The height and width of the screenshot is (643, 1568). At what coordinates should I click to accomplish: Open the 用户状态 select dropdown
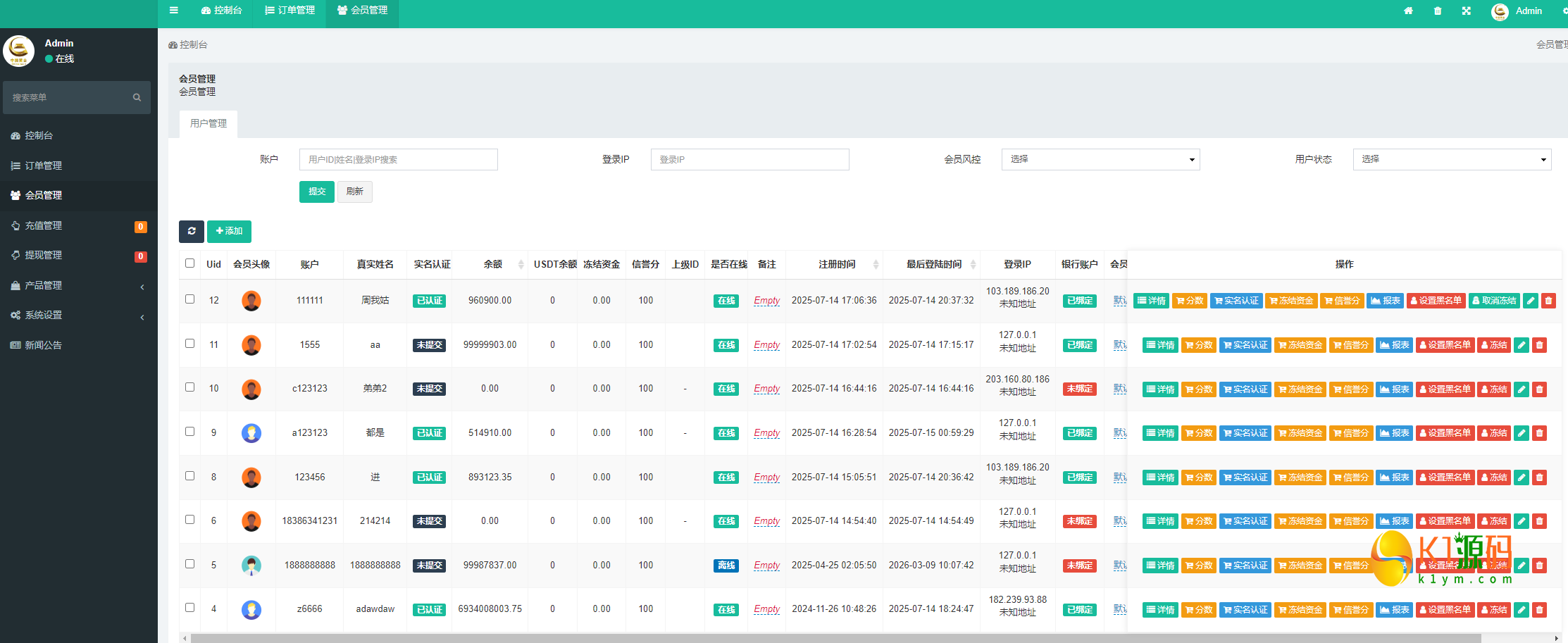tap(1452, 159)
